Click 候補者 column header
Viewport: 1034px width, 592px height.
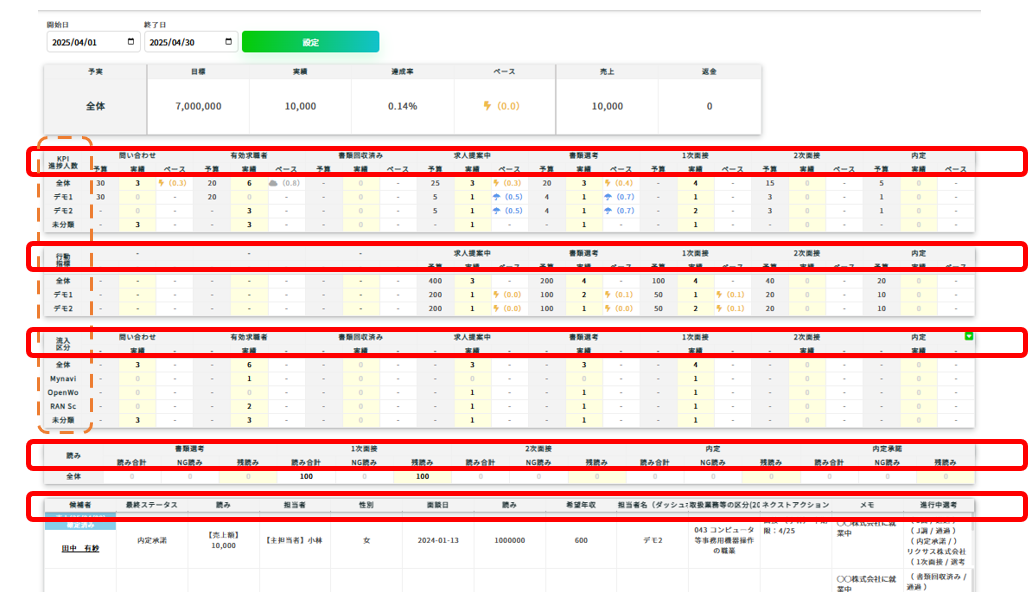[80, 505]
